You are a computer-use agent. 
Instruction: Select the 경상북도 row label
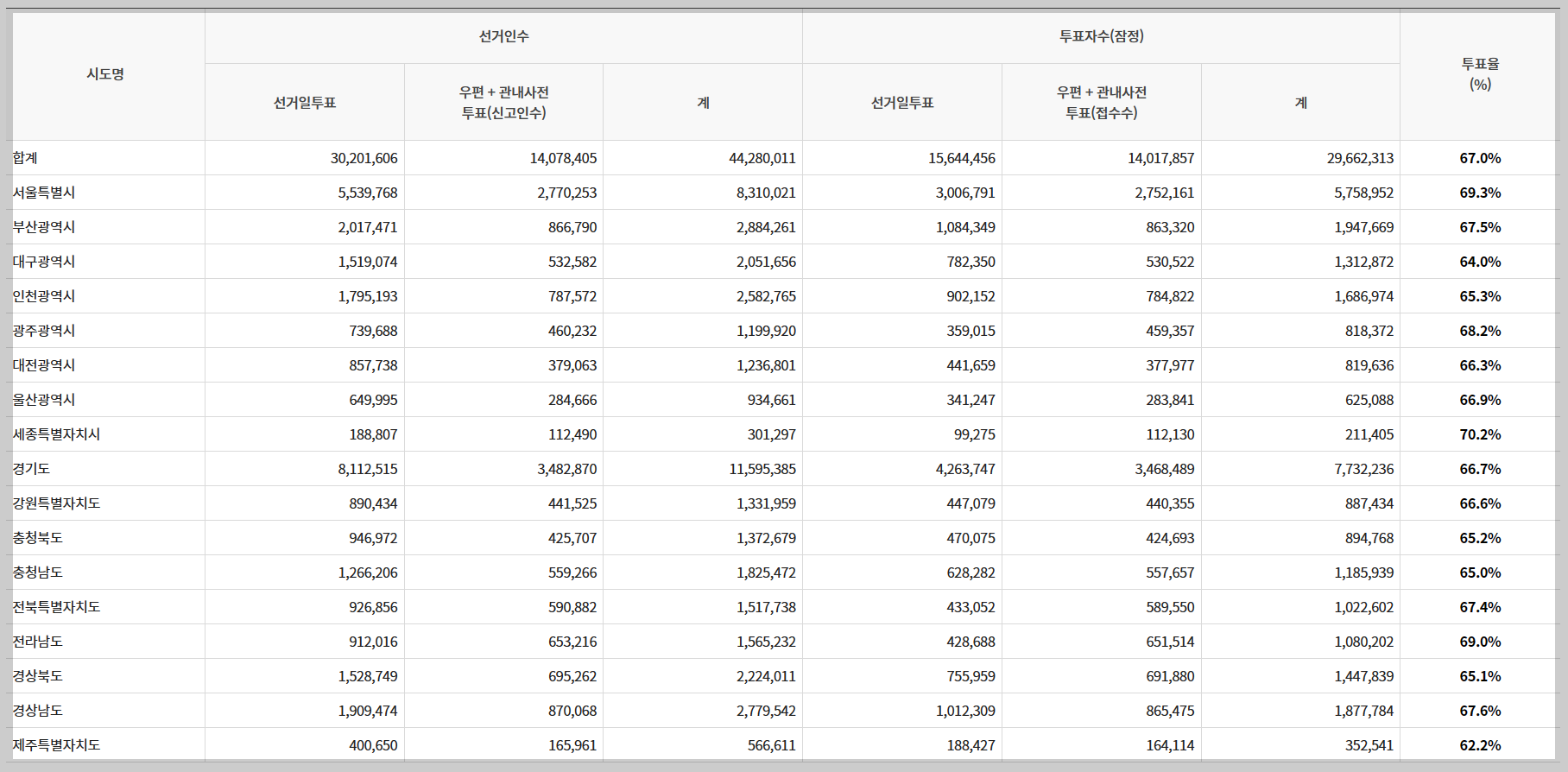point(37,676)
